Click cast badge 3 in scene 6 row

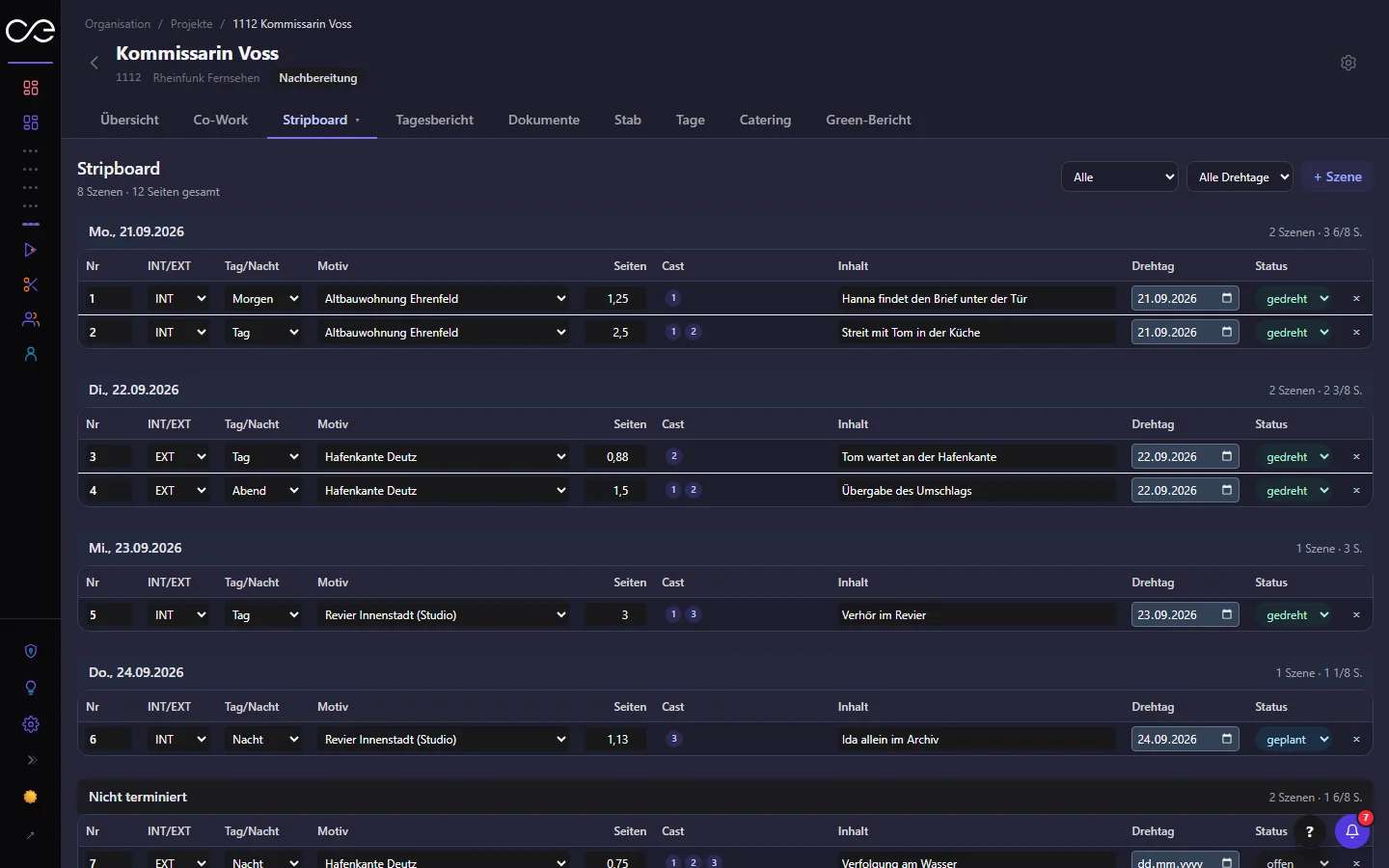click(x=674, y=739)
